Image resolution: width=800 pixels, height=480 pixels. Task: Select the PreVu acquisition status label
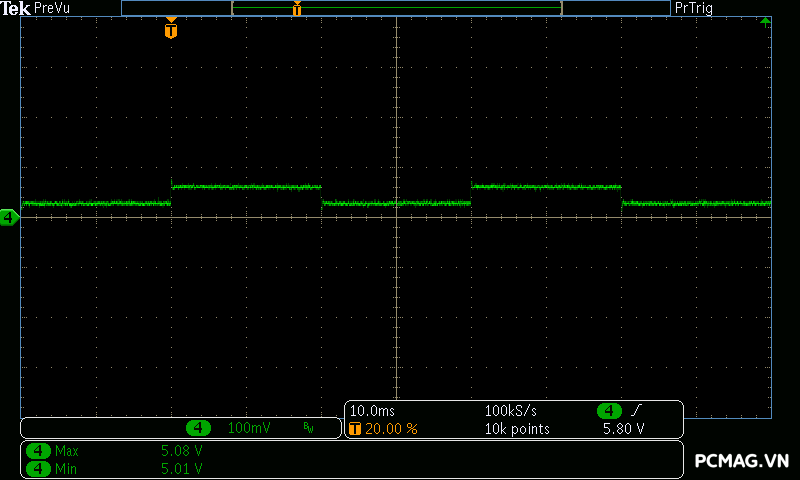pyautogui.click(x=54, y=8)
